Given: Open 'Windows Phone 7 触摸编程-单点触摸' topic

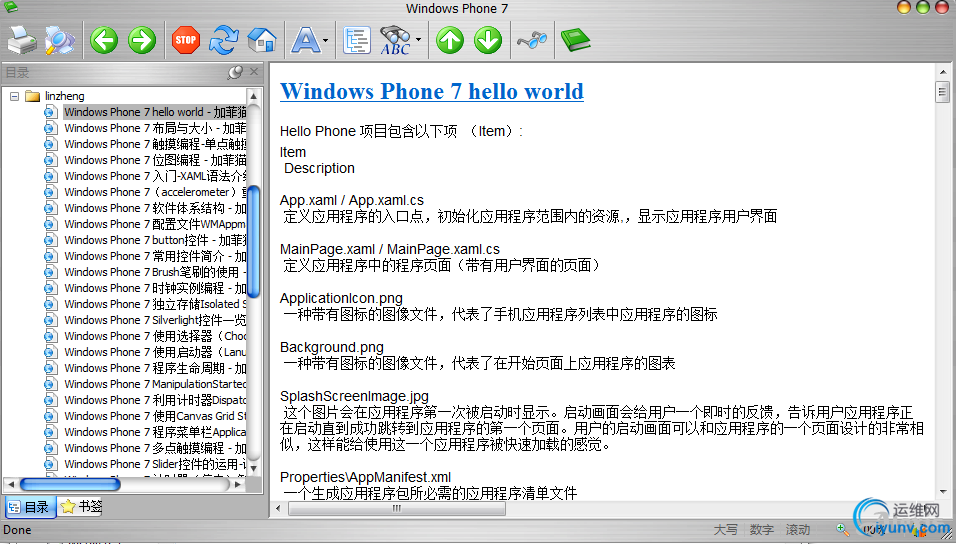Looking at the screenshot, I should pos(155,144).
